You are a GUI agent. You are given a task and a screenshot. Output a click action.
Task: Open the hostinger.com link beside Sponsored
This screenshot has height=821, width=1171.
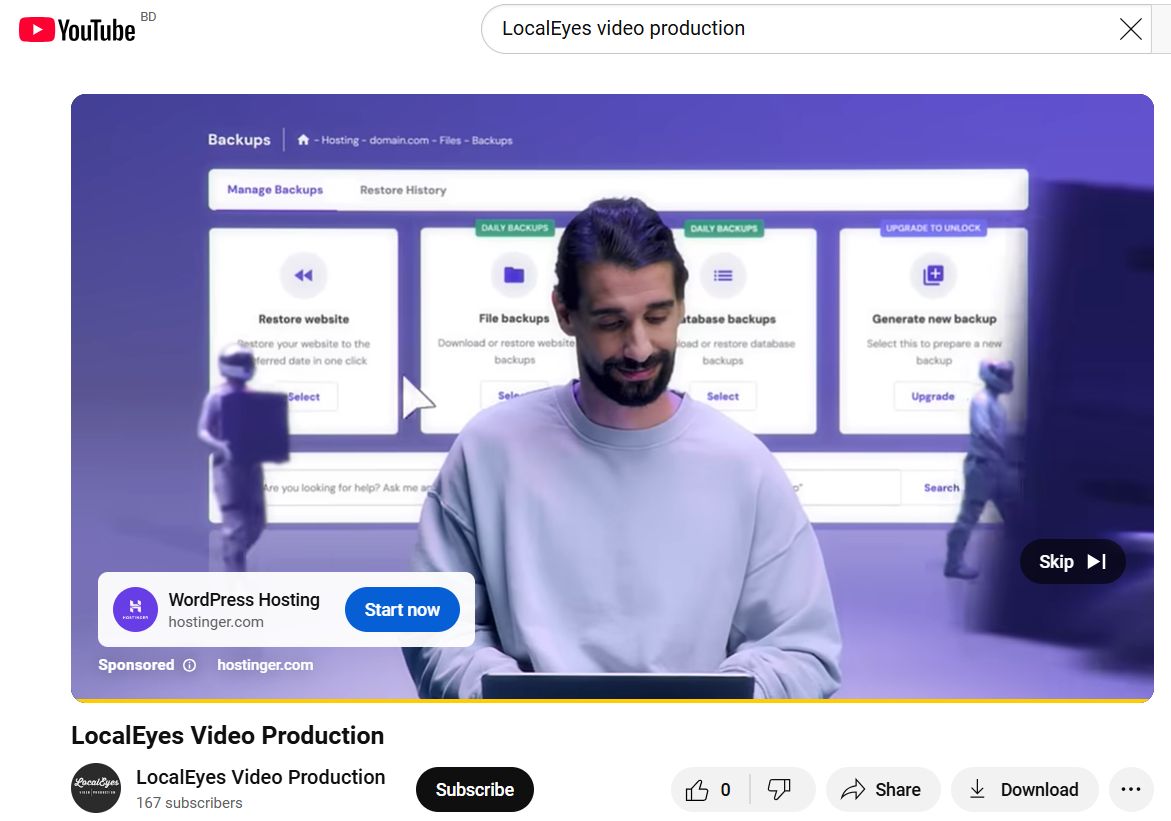tap(265, 665)
